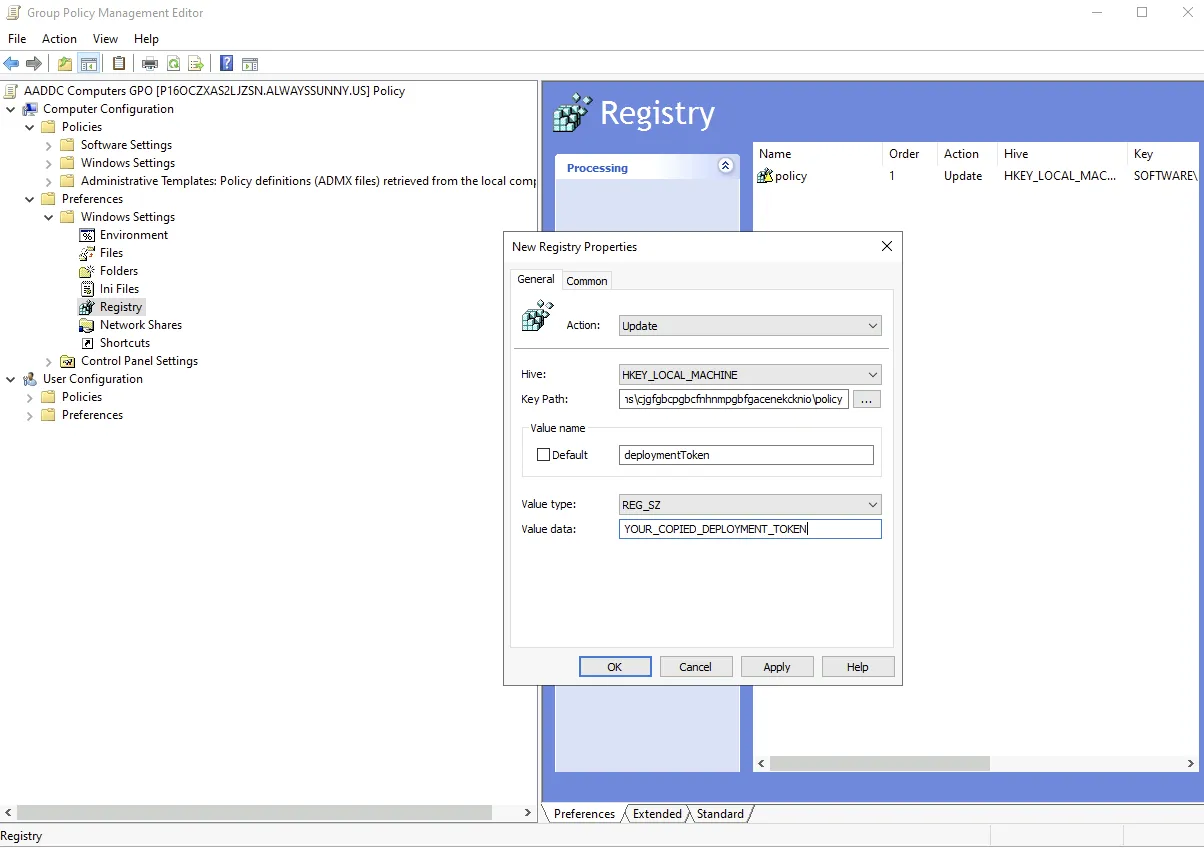This screenshot has width=1204, height=848.
Task: Click the Refresh toolbar icon
Action: (x=173, y=64)
